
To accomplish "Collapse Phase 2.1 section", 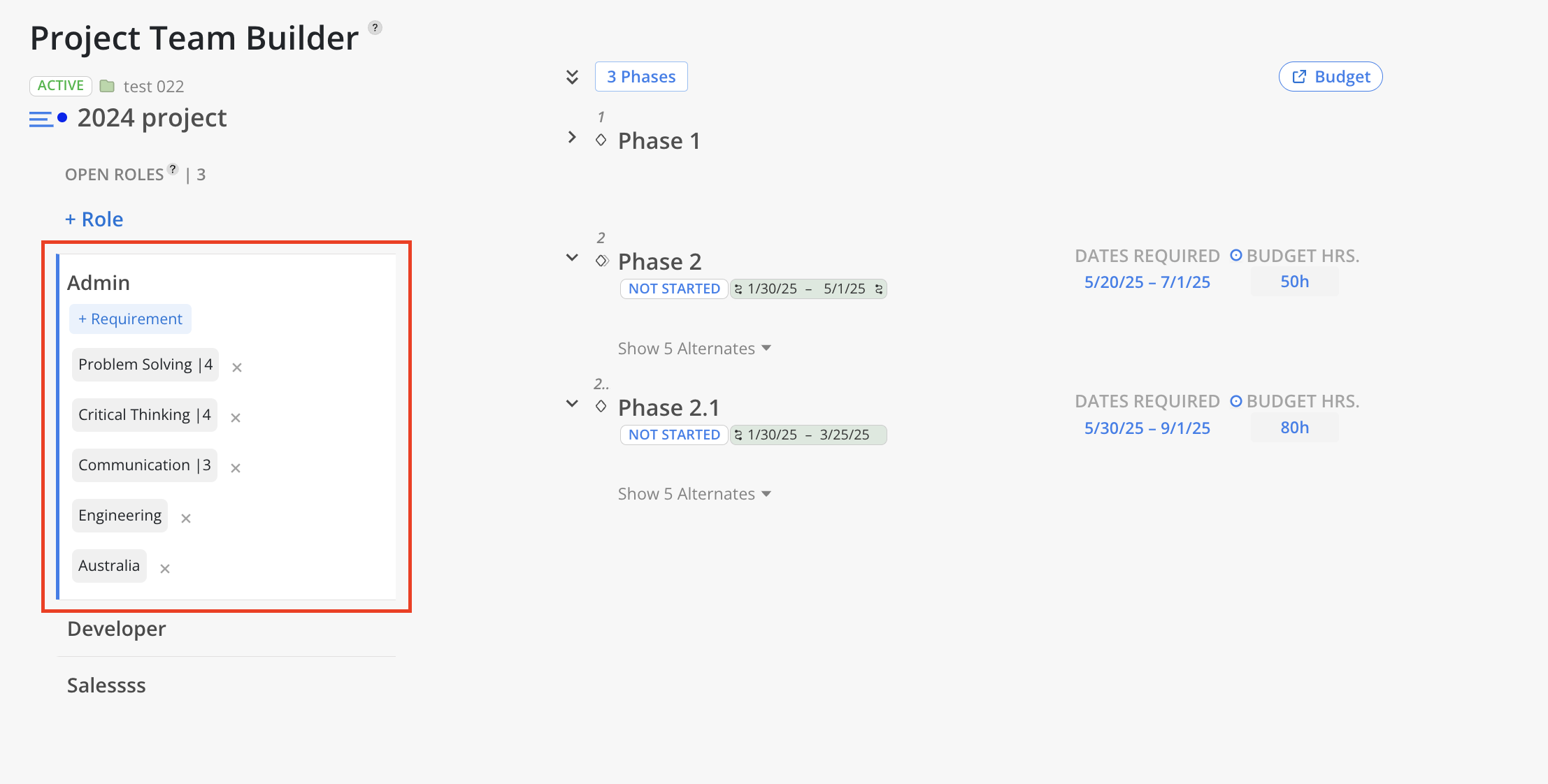I will (x=572, y=404).
